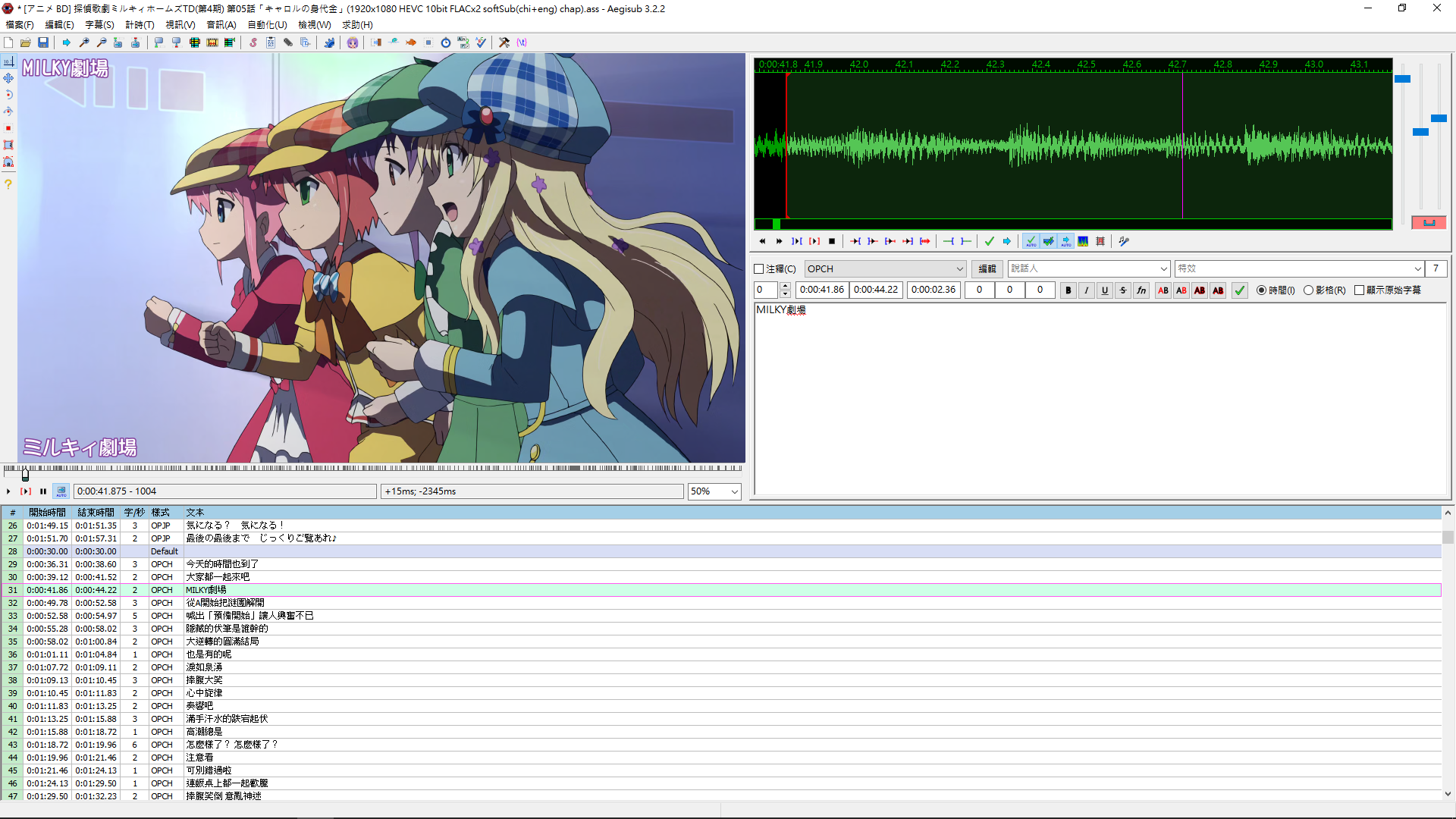Toggle the override tag hiding icon
Image resolution: width=1456 pixels, height=819 pixels.
[x=522, y=42]
